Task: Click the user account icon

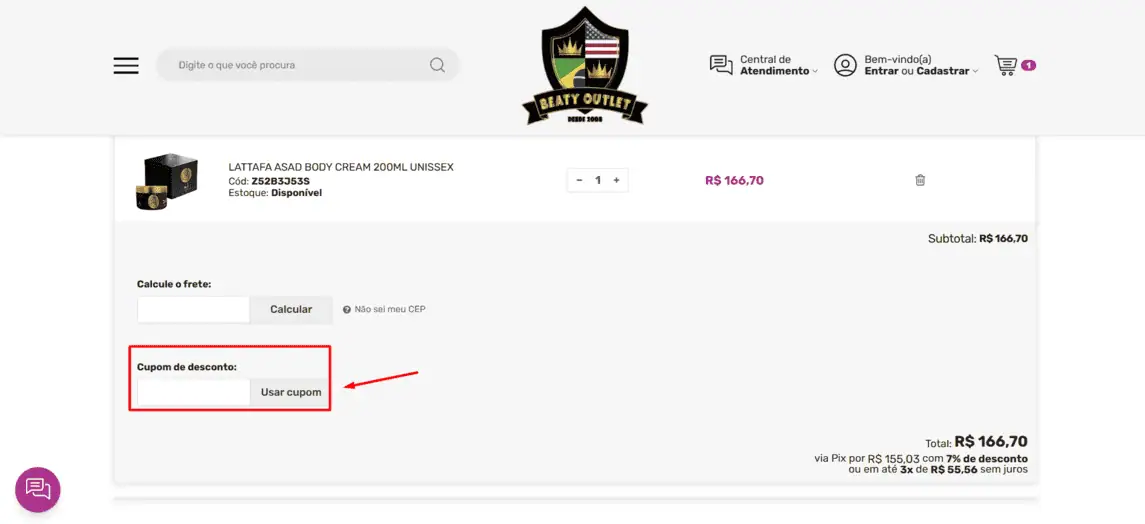Action: [x=845, y=66]
